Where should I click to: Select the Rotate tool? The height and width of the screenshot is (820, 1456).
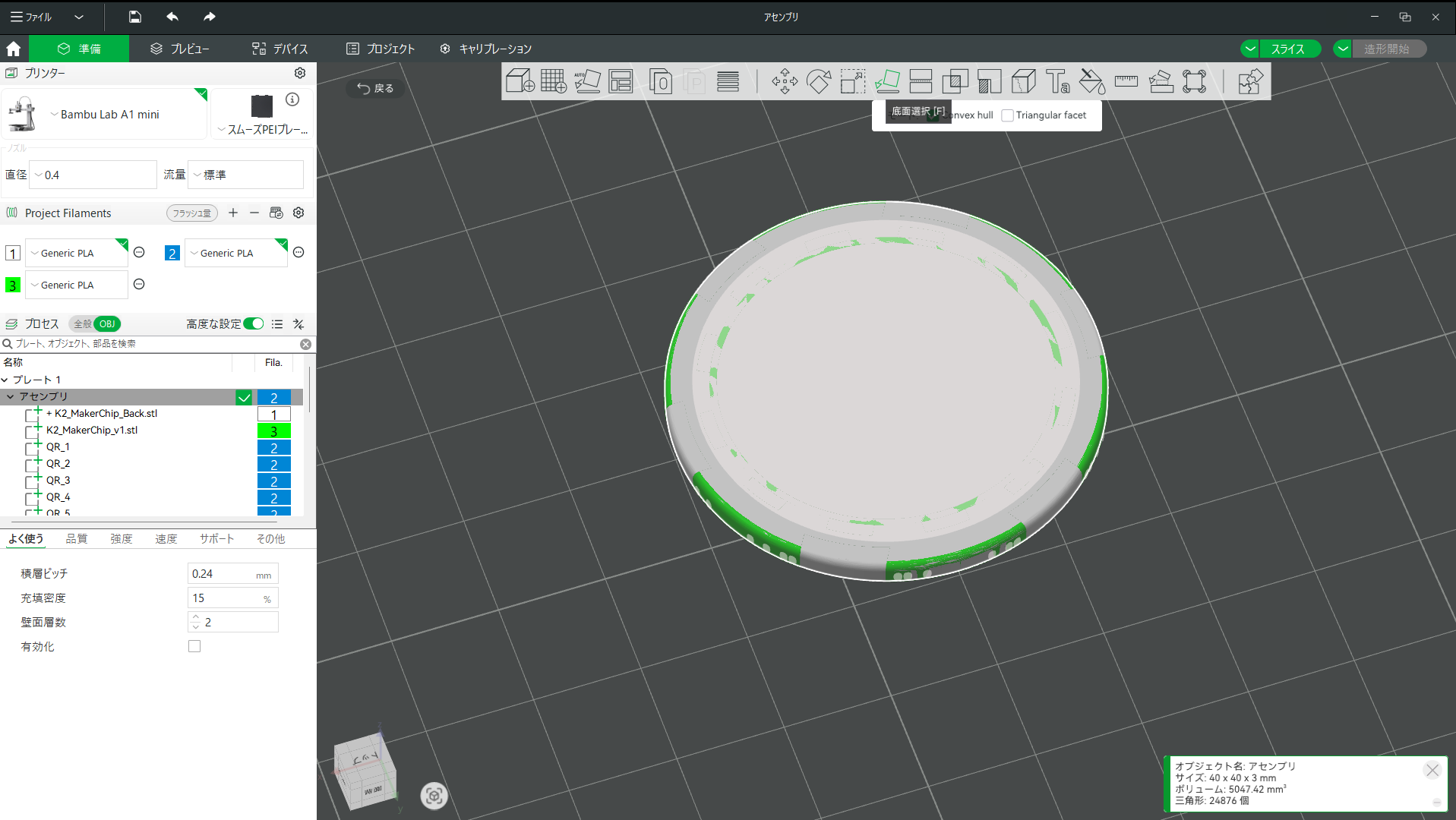click(819, 81)
